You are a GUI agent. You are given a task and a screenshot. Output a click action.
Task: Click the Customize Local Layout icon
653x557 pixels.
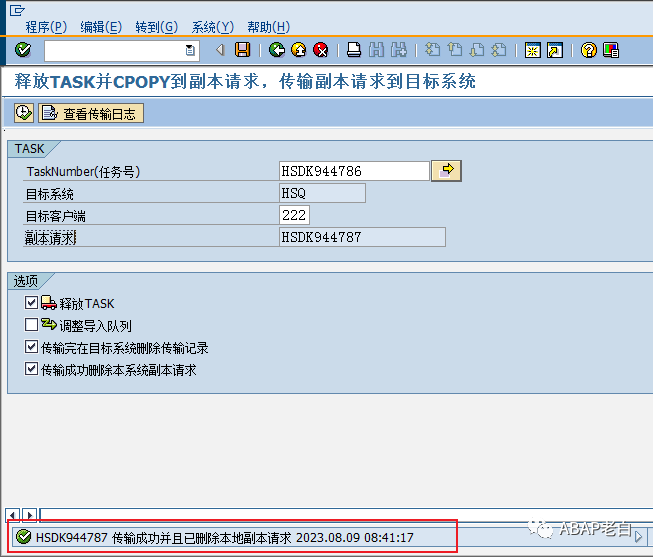pyautogui.click(x=611, y=50)
